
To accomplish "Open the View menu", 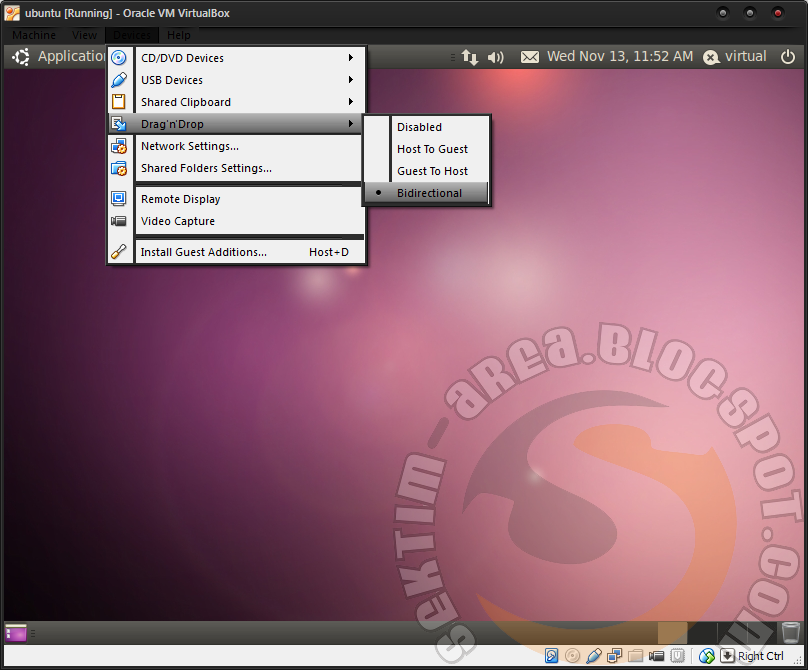I will tap(85, 35).
